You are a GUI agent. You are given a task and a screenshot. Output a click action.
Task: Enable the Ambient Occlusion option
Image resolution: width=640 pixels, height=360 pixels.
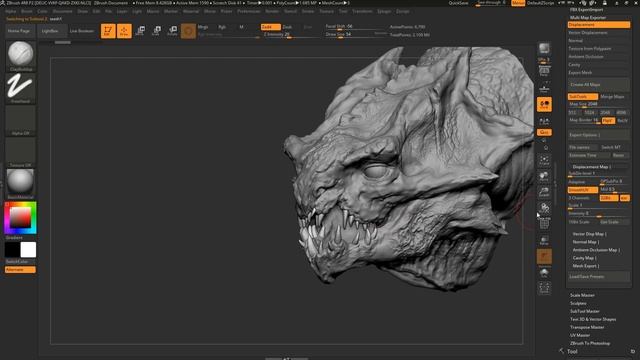pos(598,57)
